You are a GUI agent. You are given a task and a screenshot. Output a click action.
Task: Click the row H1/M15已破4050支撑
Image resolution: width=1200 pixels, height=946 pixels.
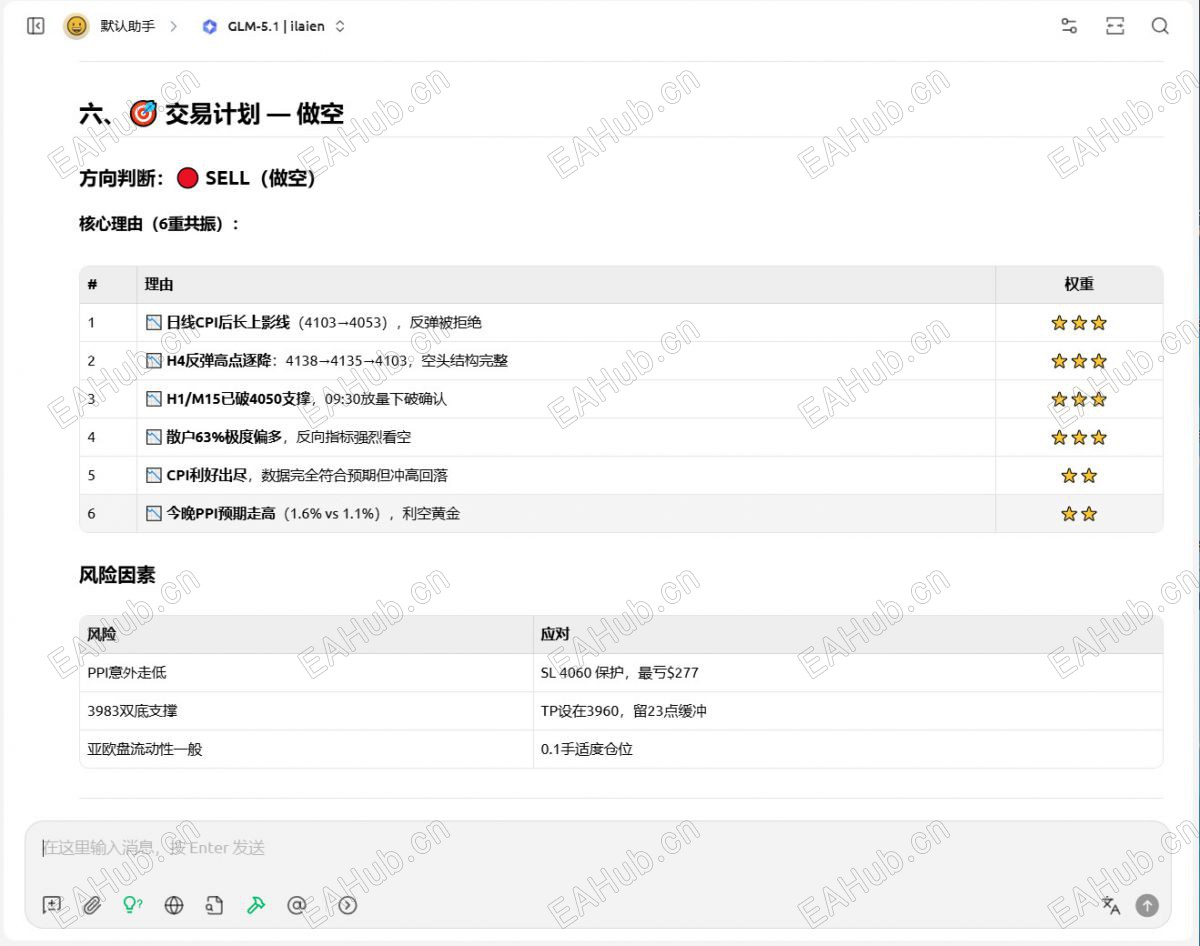pyautogui.click(x=621, y=399)
